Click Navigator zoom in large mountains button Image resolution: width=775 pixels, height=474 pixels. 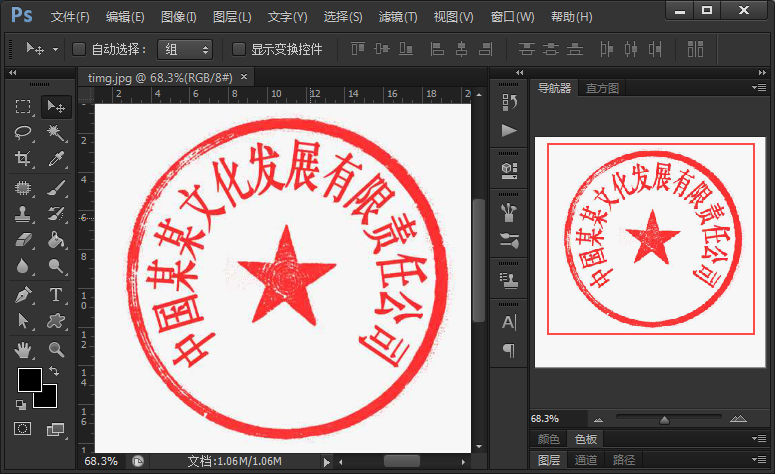click(738, 419)
